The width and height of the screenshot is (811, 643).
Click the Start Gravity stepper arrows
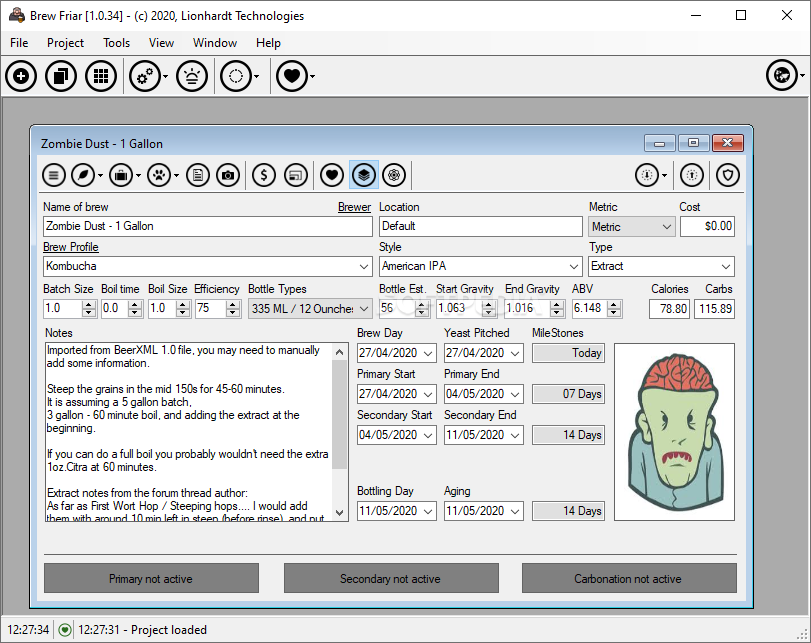click(x=488, y=309)
